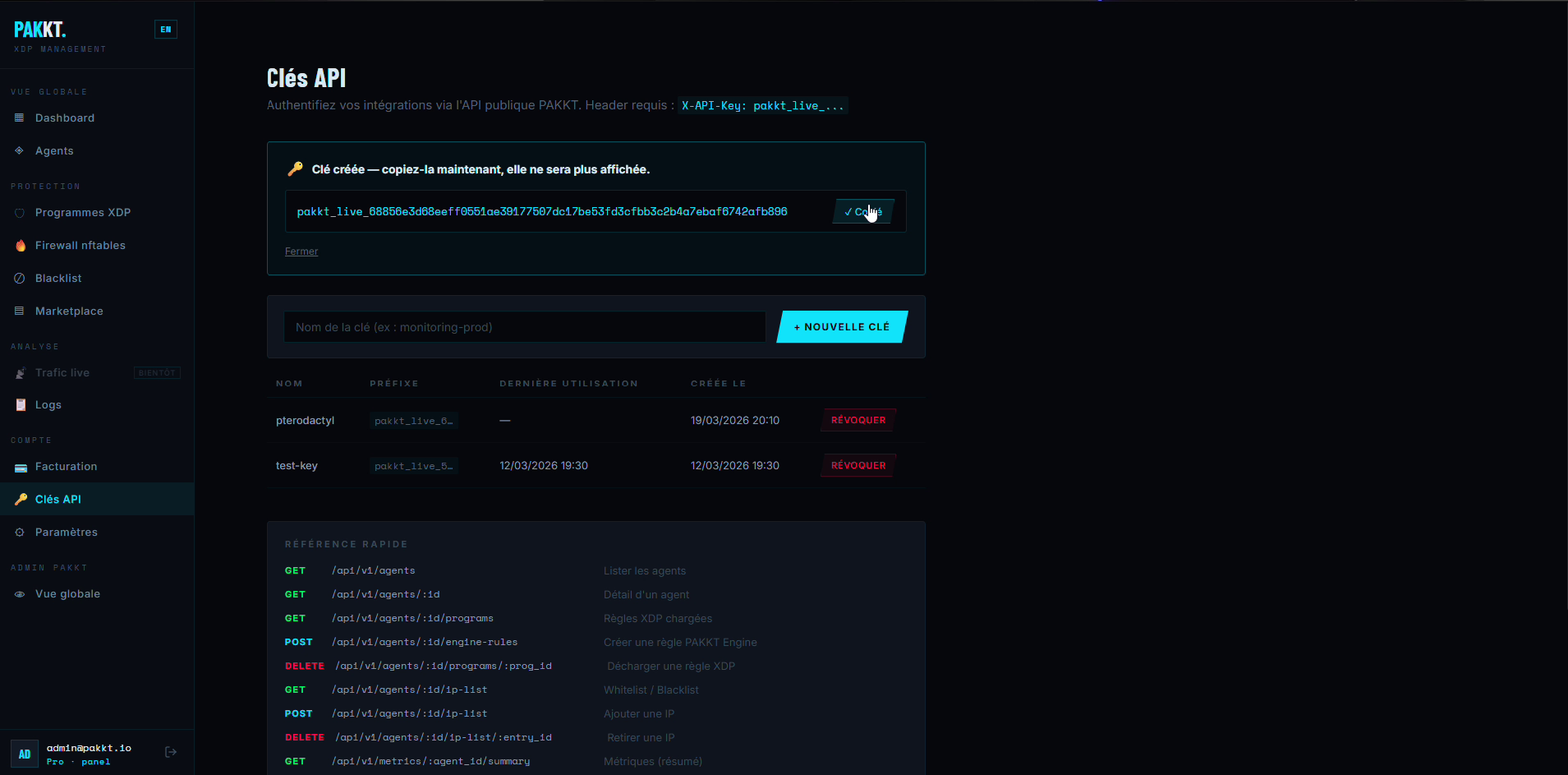1568x775 pixels.
Task: Click the Paramètres gear icon
Action: (x=20, y=533)
